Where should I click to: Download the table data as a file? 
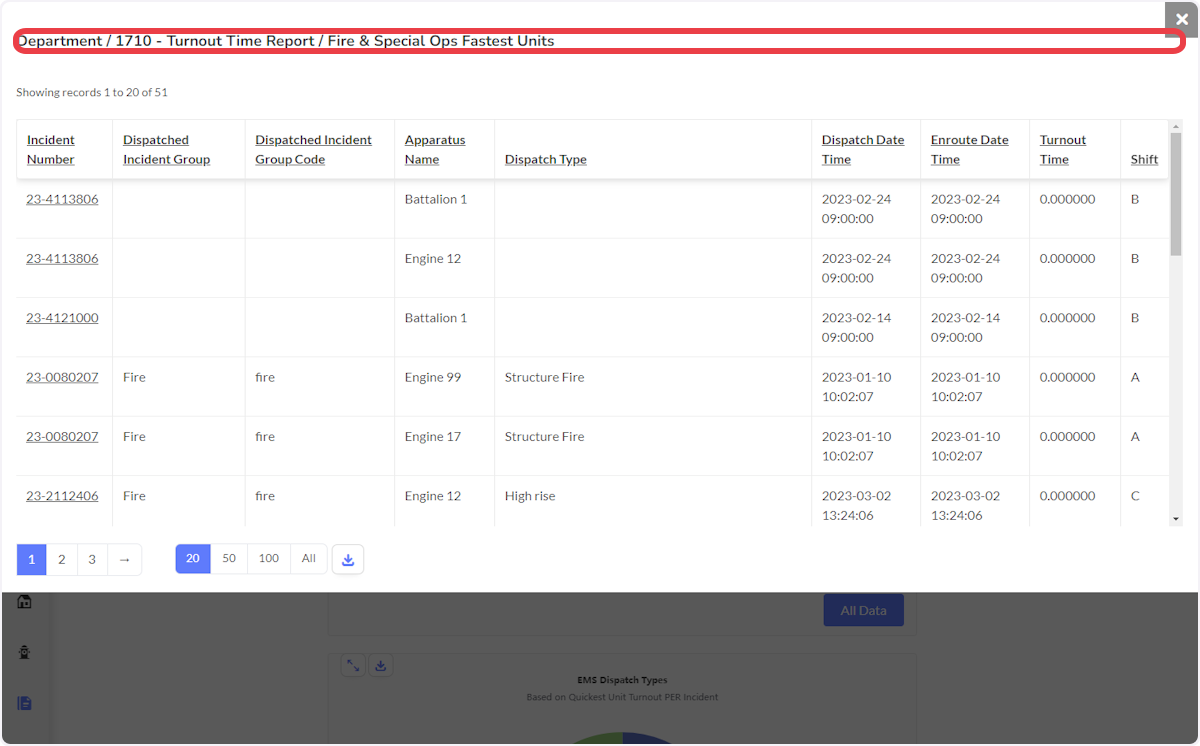click(x=348, y=559)
